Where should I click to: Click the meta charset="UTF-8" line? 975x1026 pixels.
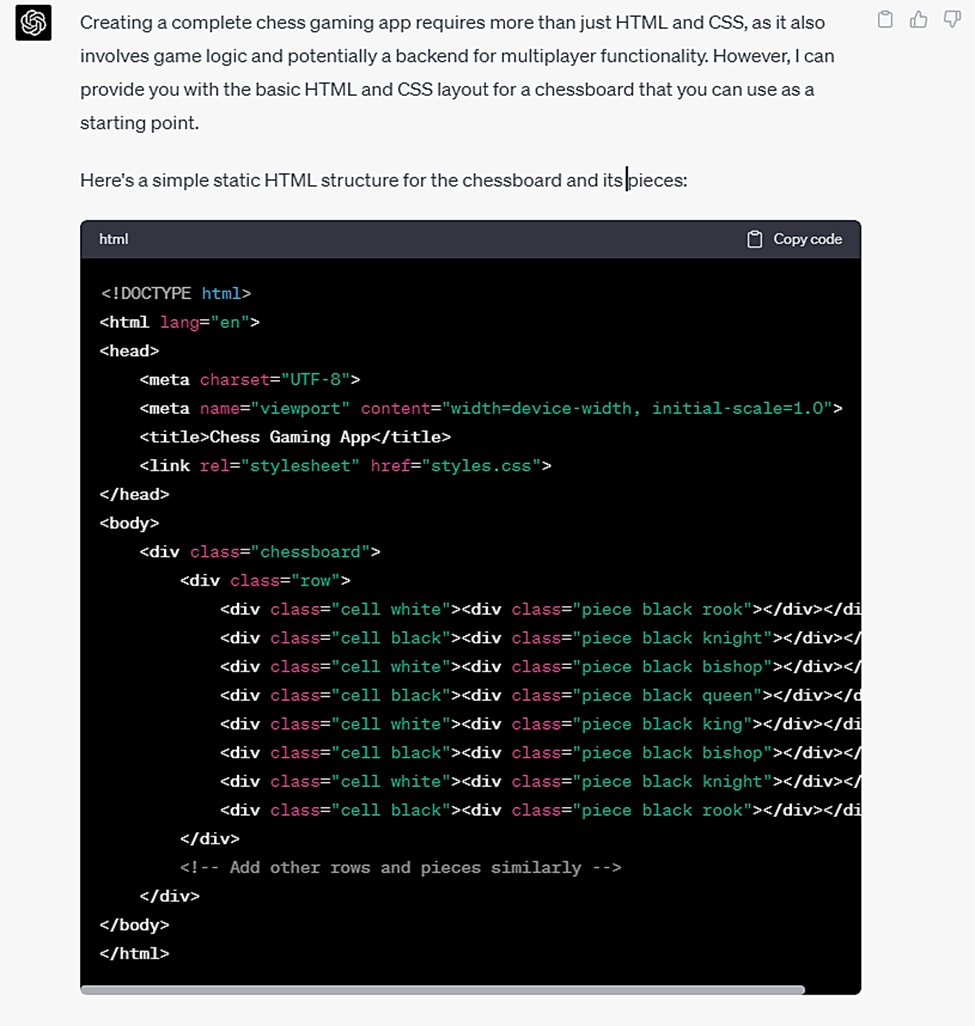coord(250,380)
